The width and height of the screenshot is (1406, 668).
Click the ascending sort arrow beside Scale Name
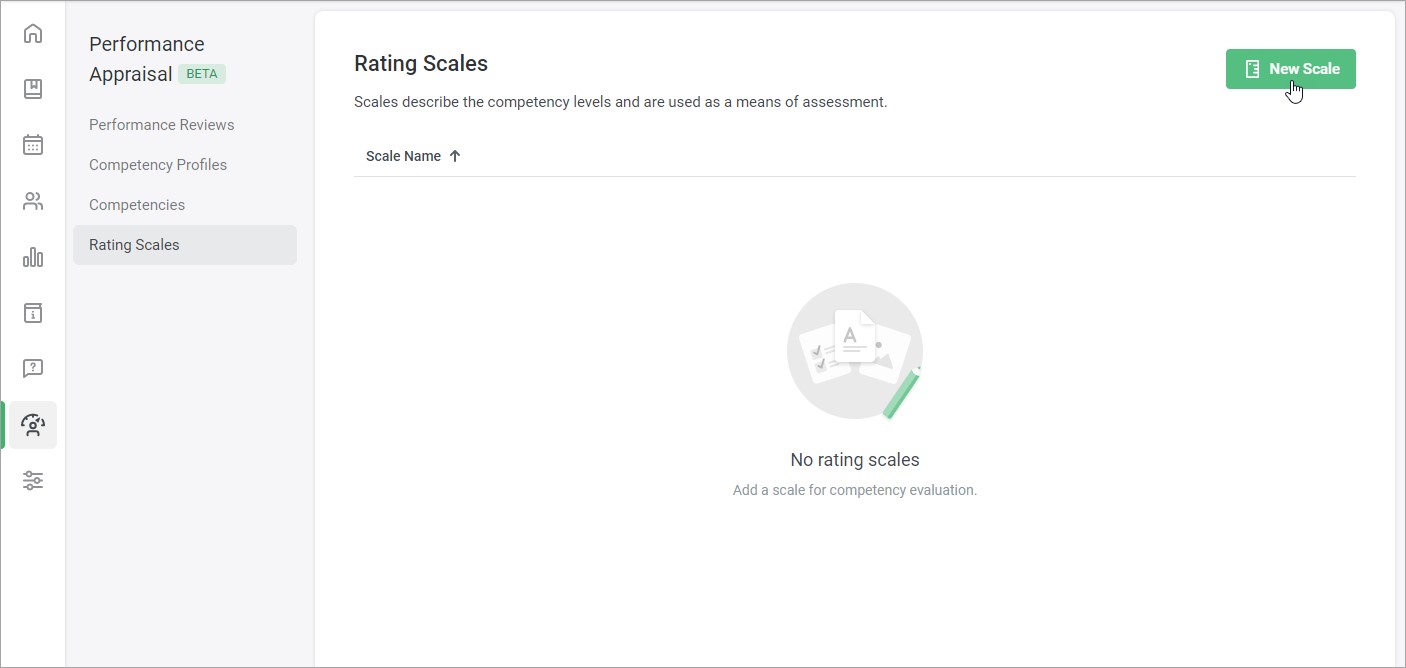click(455, 156)
